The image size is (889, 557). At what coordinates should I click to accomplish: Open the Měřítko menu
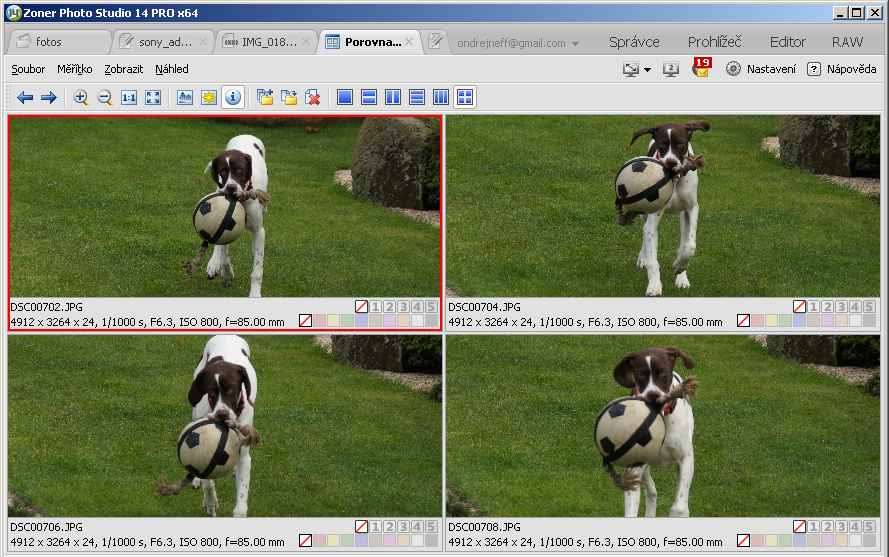point(75,69)
